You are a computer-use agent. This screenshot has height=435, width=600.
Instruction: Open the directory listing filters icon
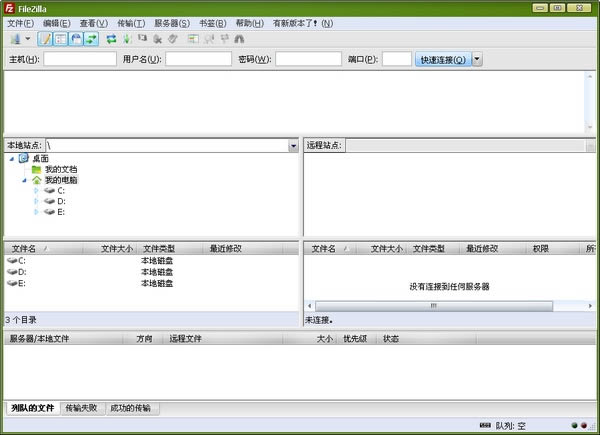tap(193, 39)
